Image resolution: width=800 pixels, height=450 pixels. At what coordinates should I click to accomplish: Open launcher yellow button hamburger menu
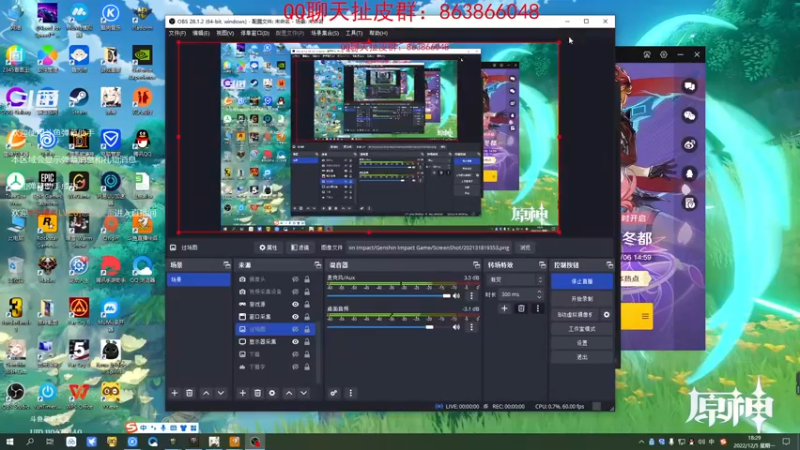pos(645,316)
